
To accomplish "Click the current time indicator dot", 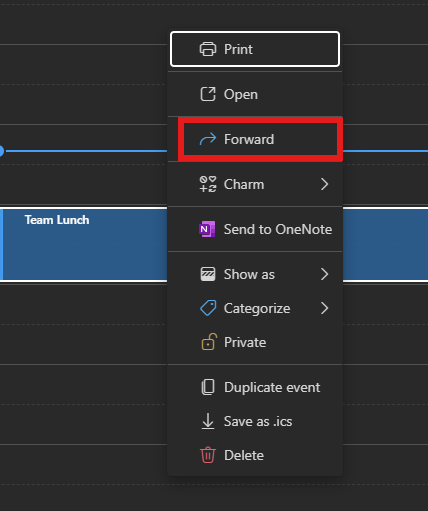I will point(1,151).
